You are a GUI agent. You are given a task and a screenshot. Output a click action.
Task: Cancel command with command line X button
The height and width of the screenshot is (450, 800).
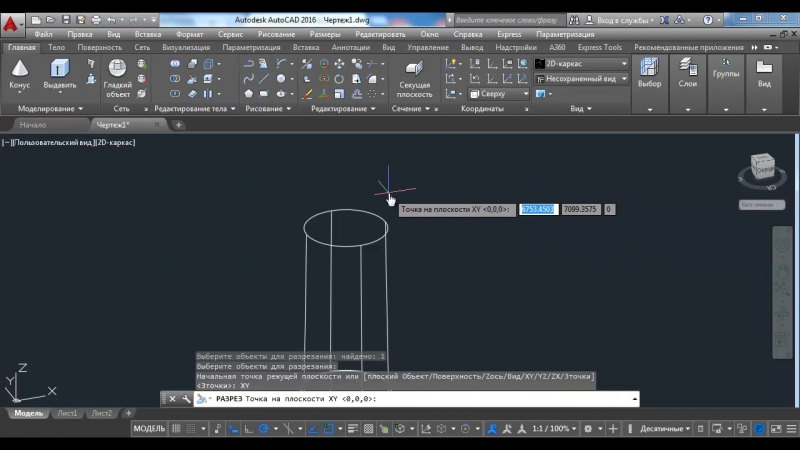[x=172, y=399]
